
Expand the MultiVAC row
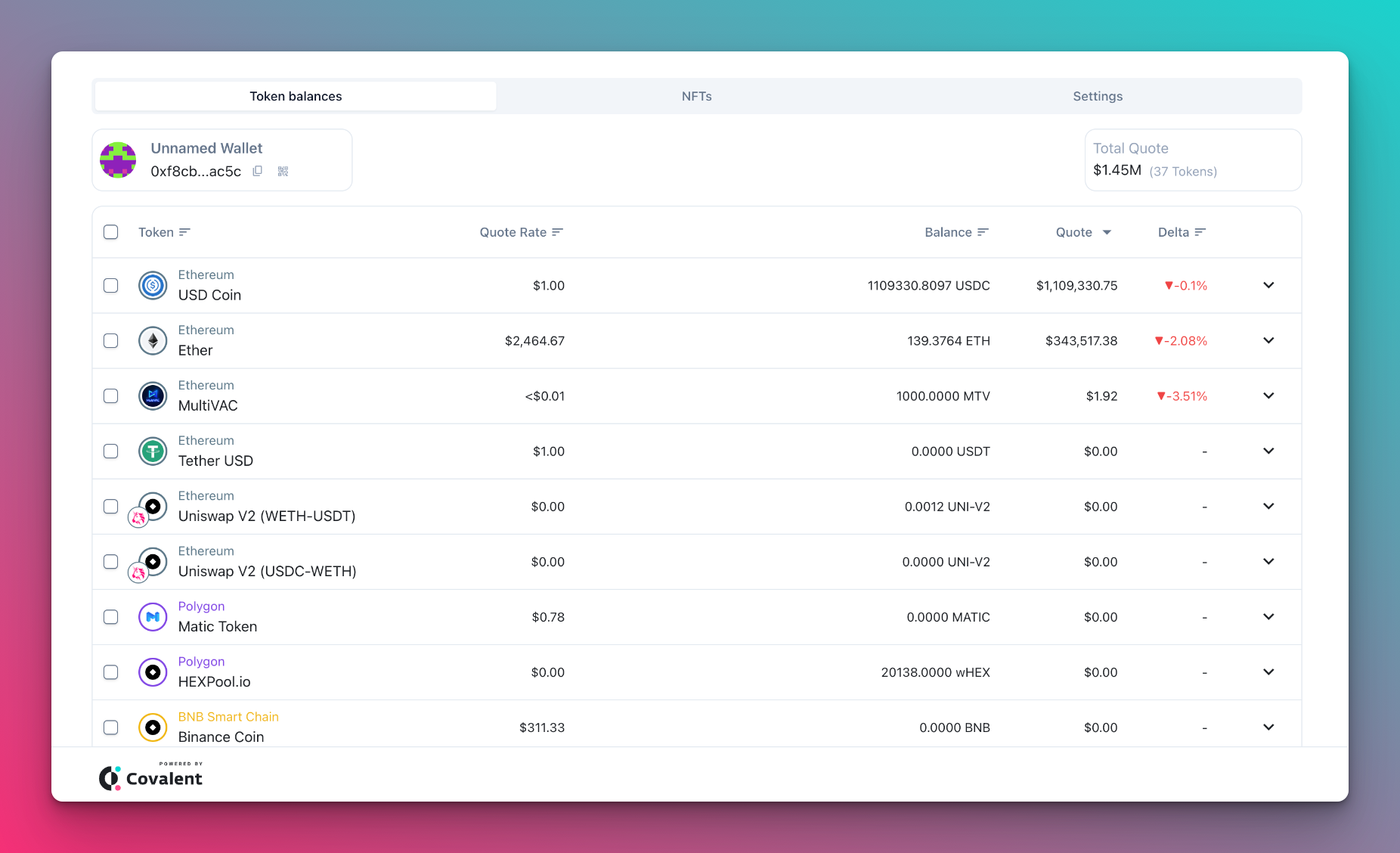[1268, 395]
